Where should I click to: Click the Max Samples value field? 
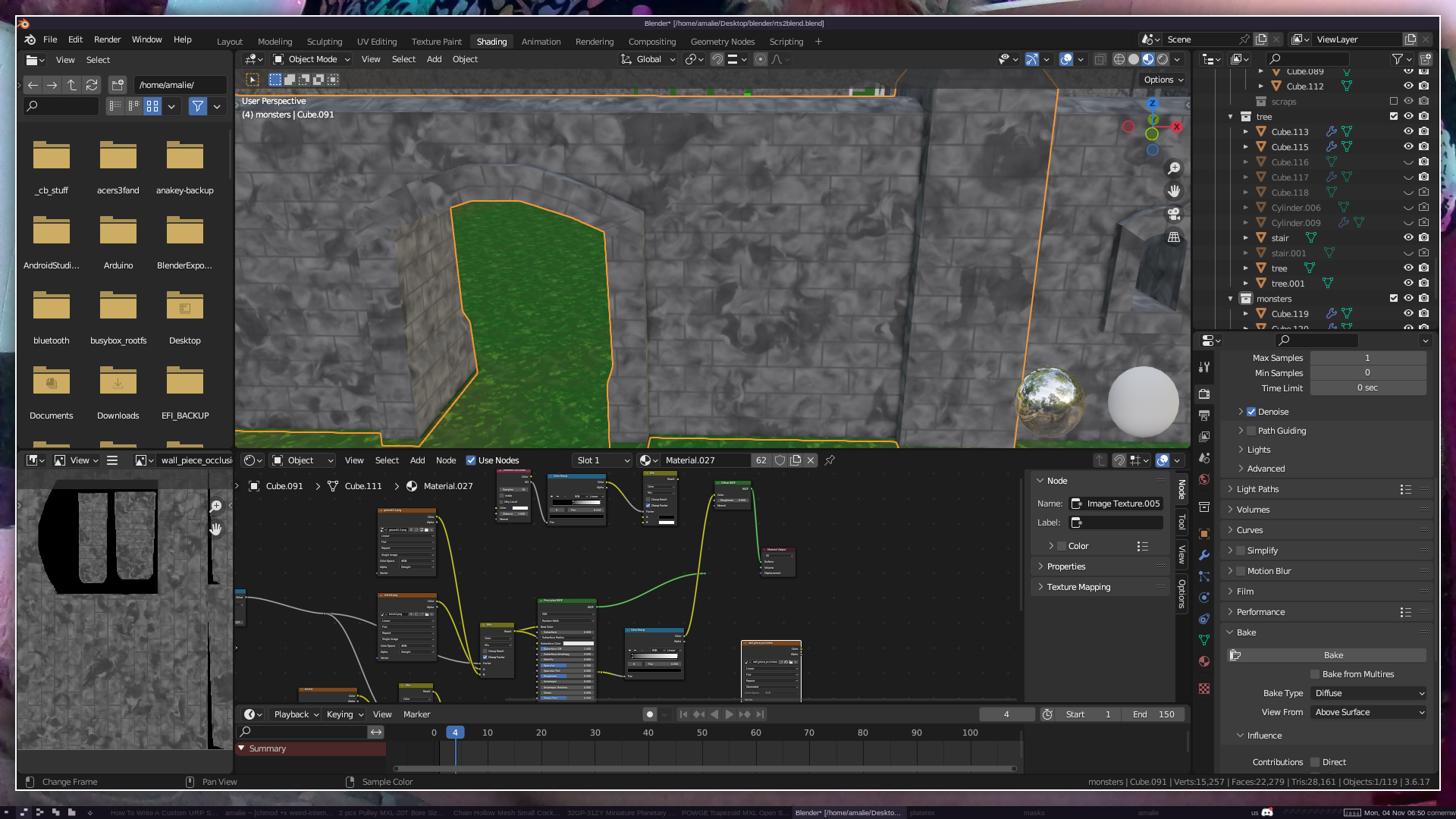pos(1367,358)
